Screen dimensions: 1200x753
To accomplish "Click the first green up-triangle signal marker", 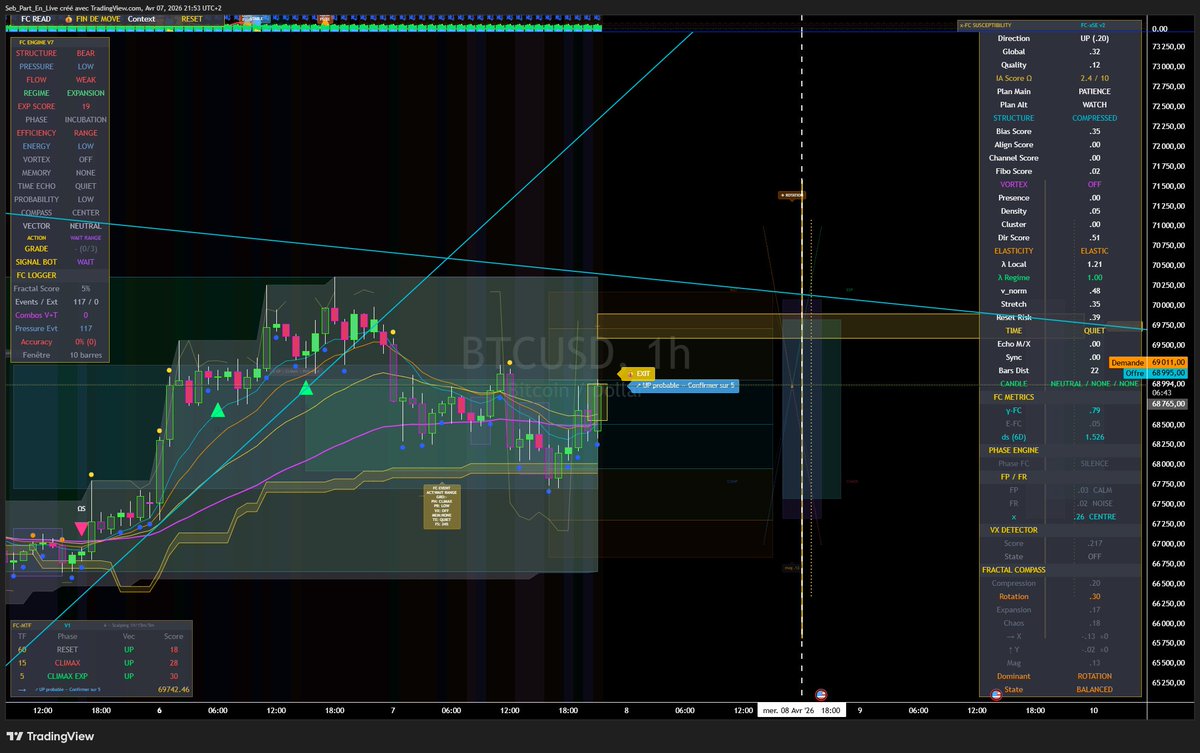I will (x=217, y=410).
